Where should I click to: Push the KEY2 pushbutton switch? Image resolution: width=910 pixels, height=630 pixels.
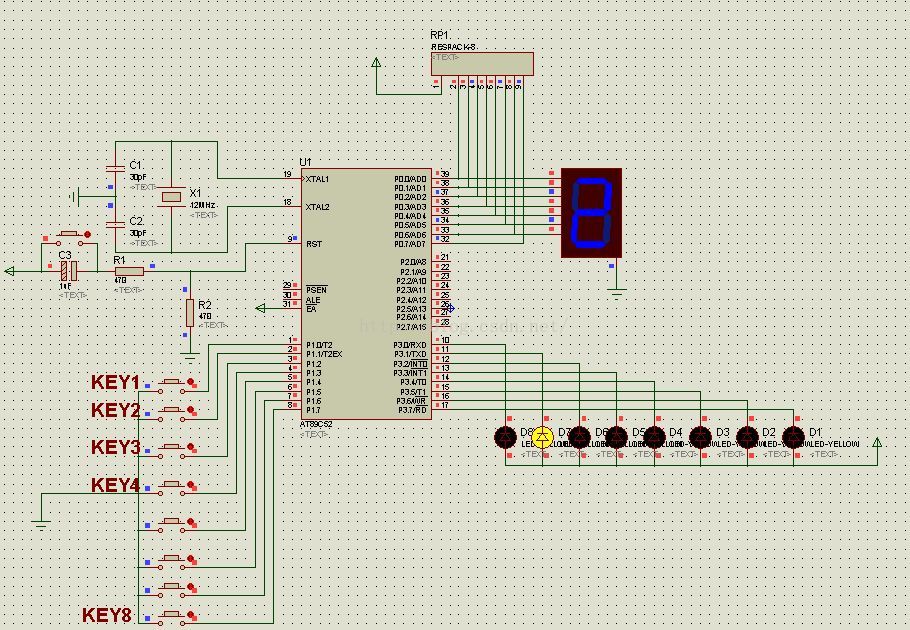click(x=171, y=413)
